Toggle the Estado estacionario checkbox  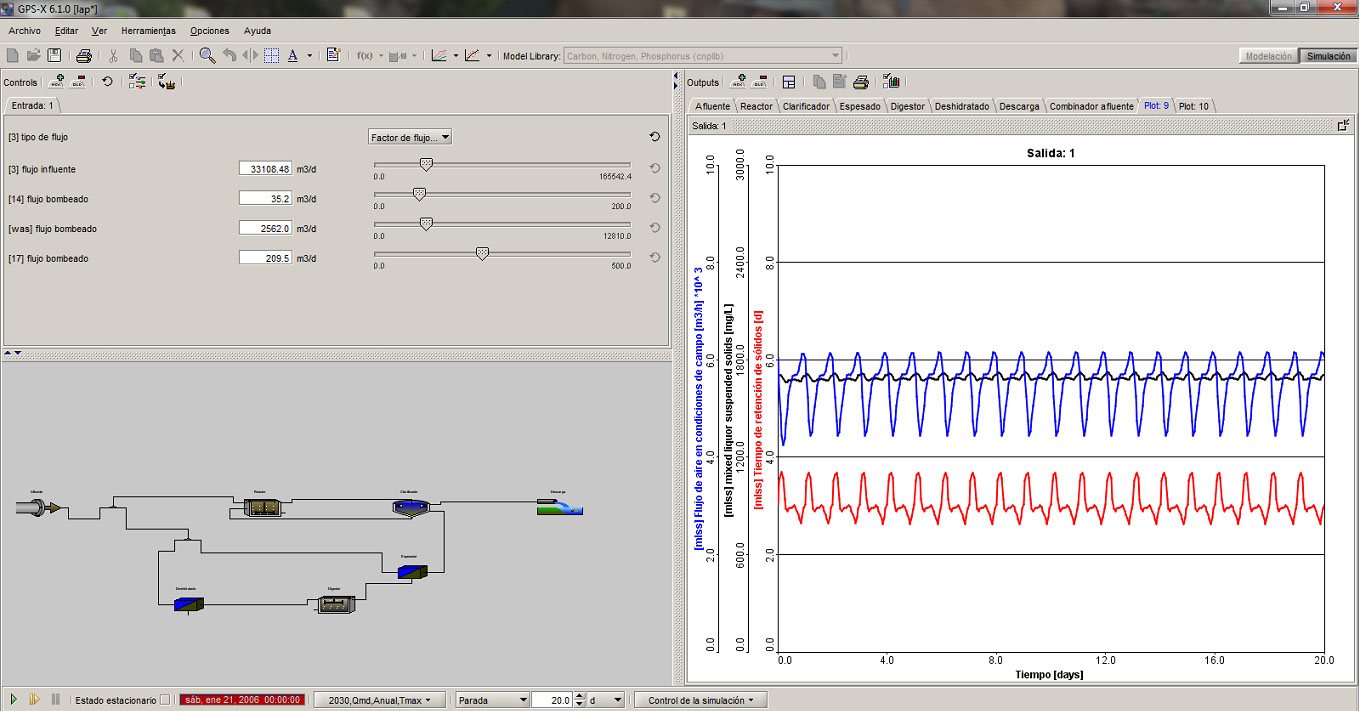pyautogui.click(x=165, y=700)
